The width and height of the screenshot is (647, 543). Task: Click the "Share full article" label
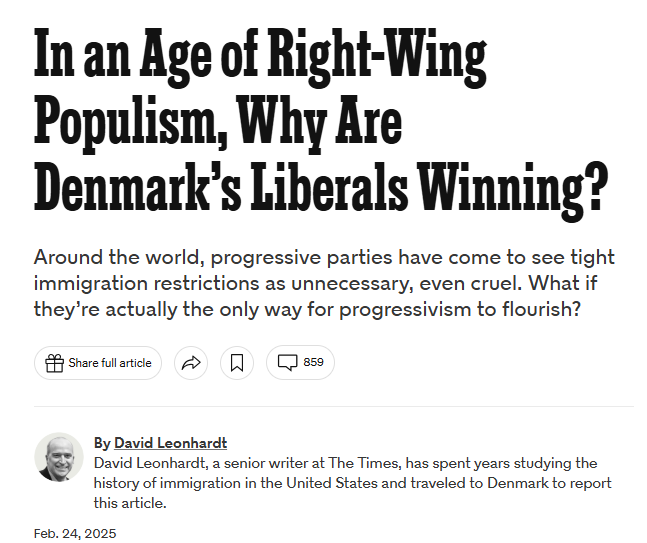(110, 362)
